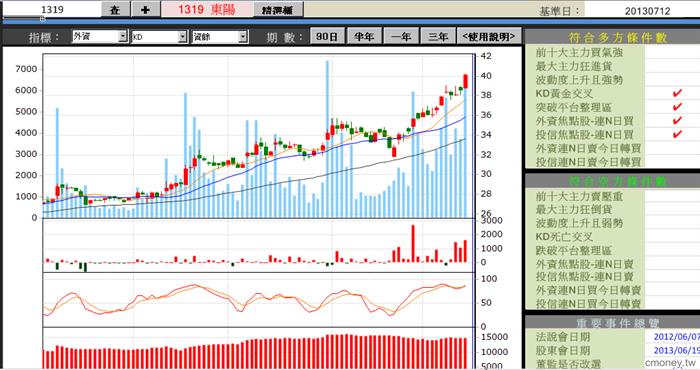Click the 投信連N日賣今日轉買 row
Viewport: 700px width, 370px height.
612,162
